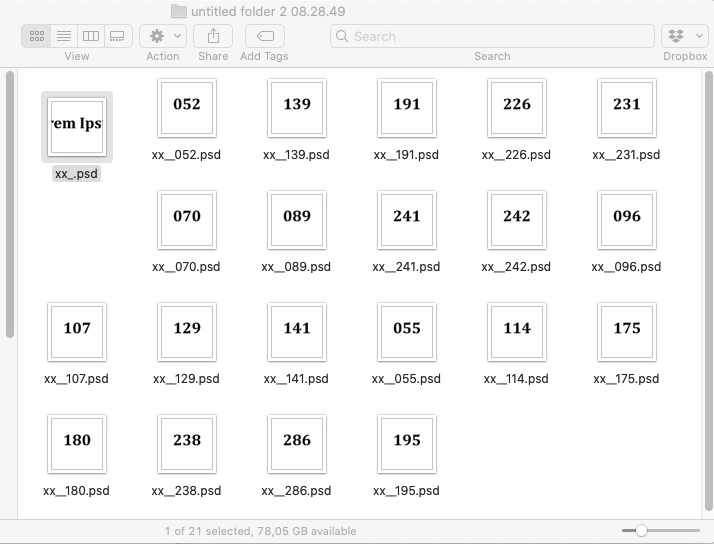Viewport: 714px width, 544px height.
Task: Open the Dropbox toolbar menu
Action: (685, 36)
